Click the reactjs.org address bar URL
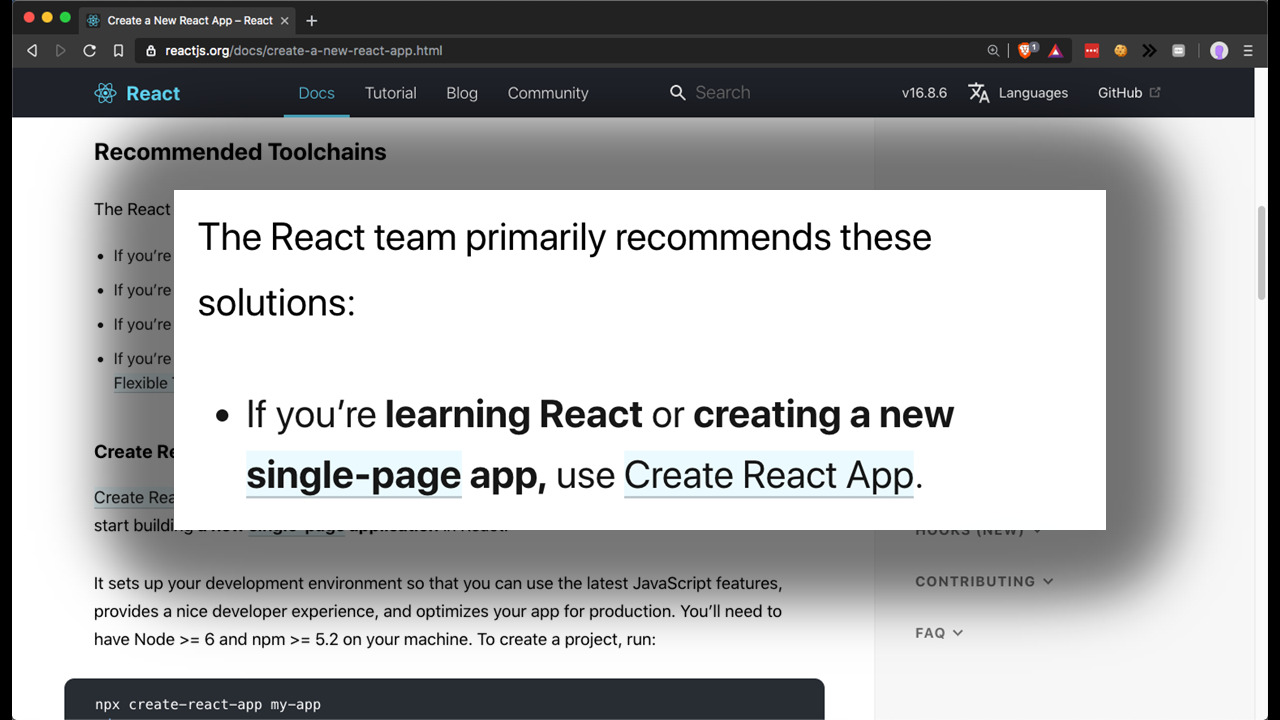This screenshot has height=720, width=1280. pyautogui.click(x=304, y=50)
